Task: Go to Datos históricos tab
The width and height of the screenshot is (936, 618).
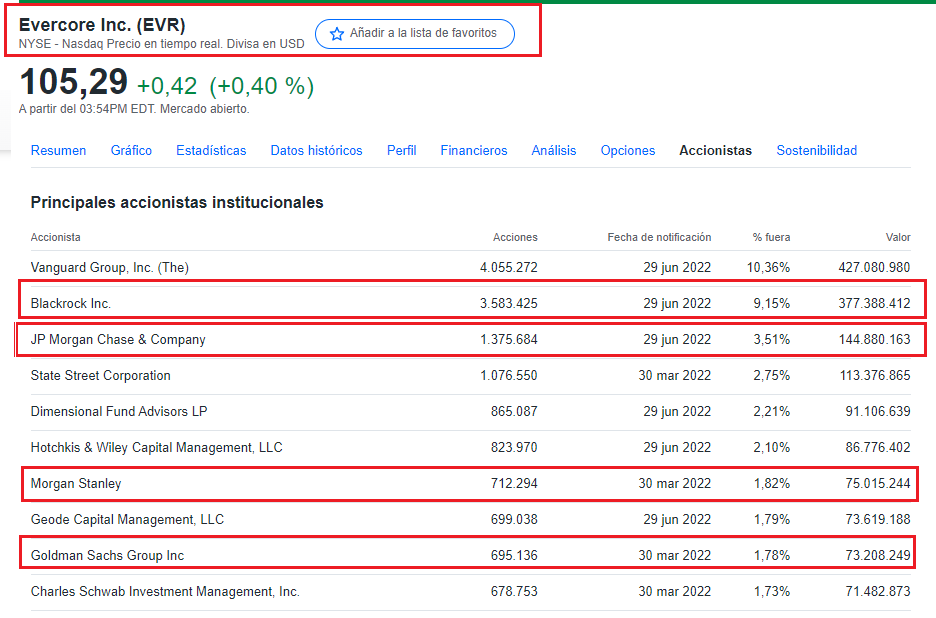Action: (316, 151)
